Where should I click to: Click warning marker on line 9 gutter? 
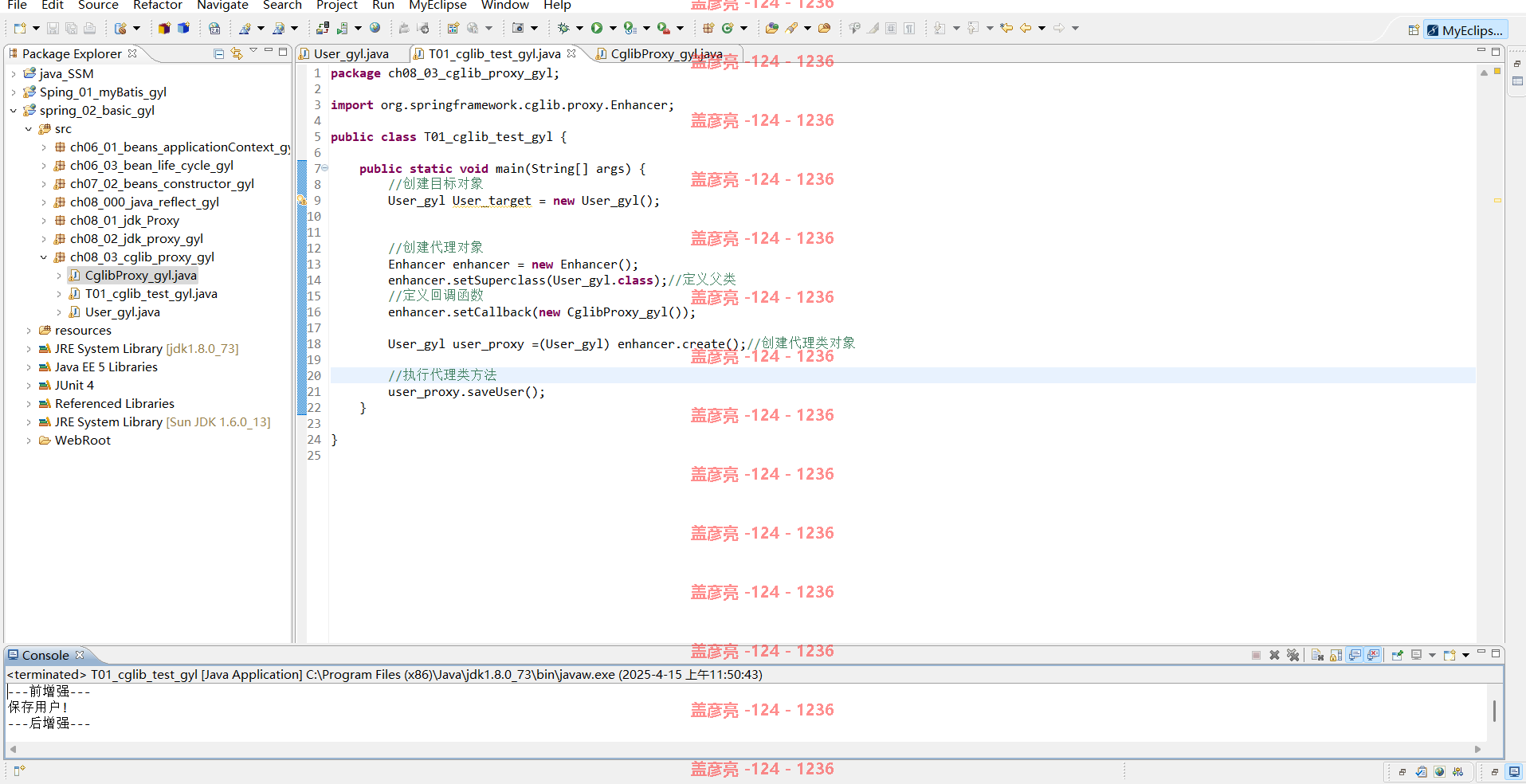click(302, 200)
